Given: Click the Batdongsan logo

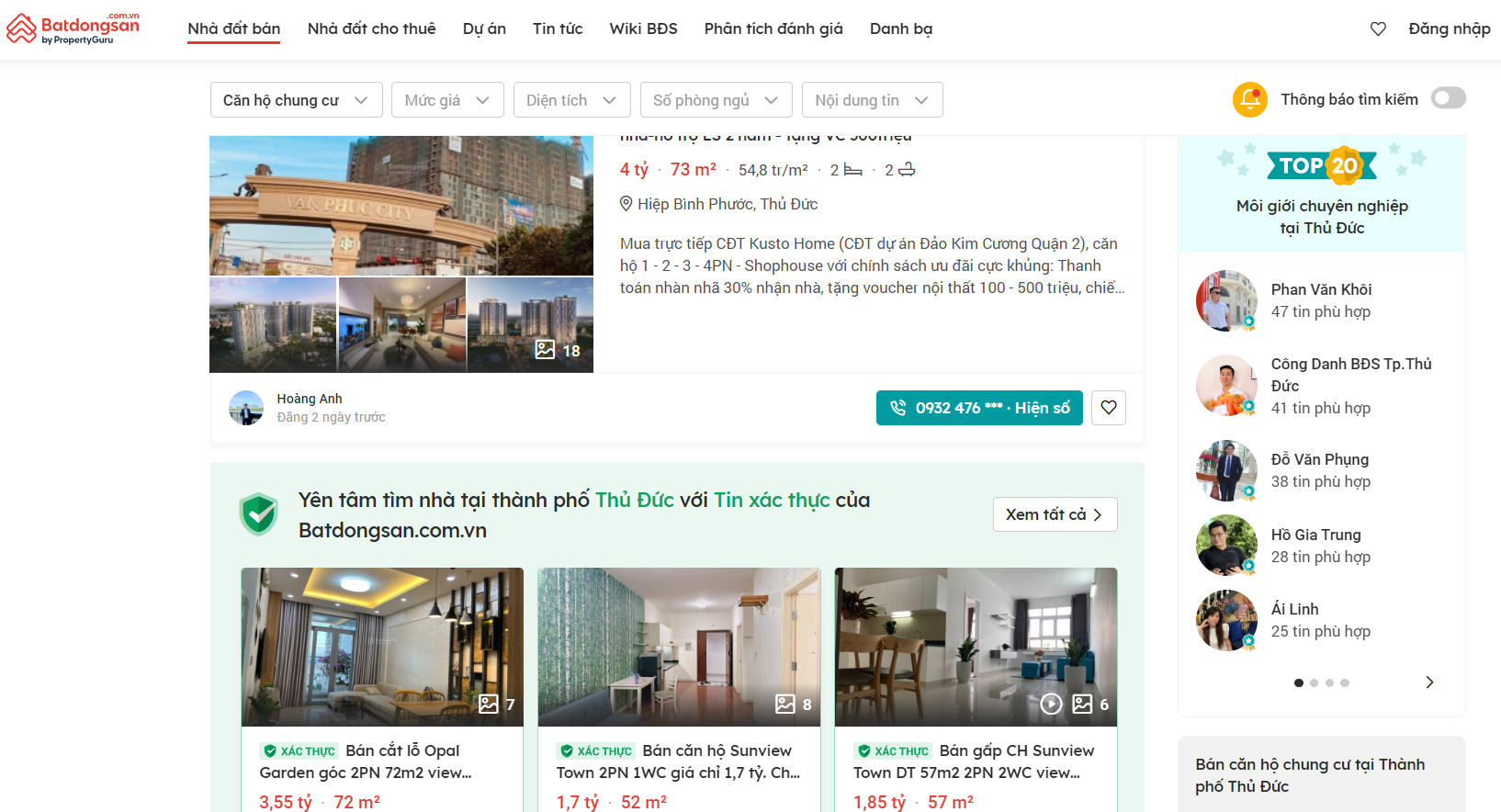Looking at the screenshot, I should (73, 28).
